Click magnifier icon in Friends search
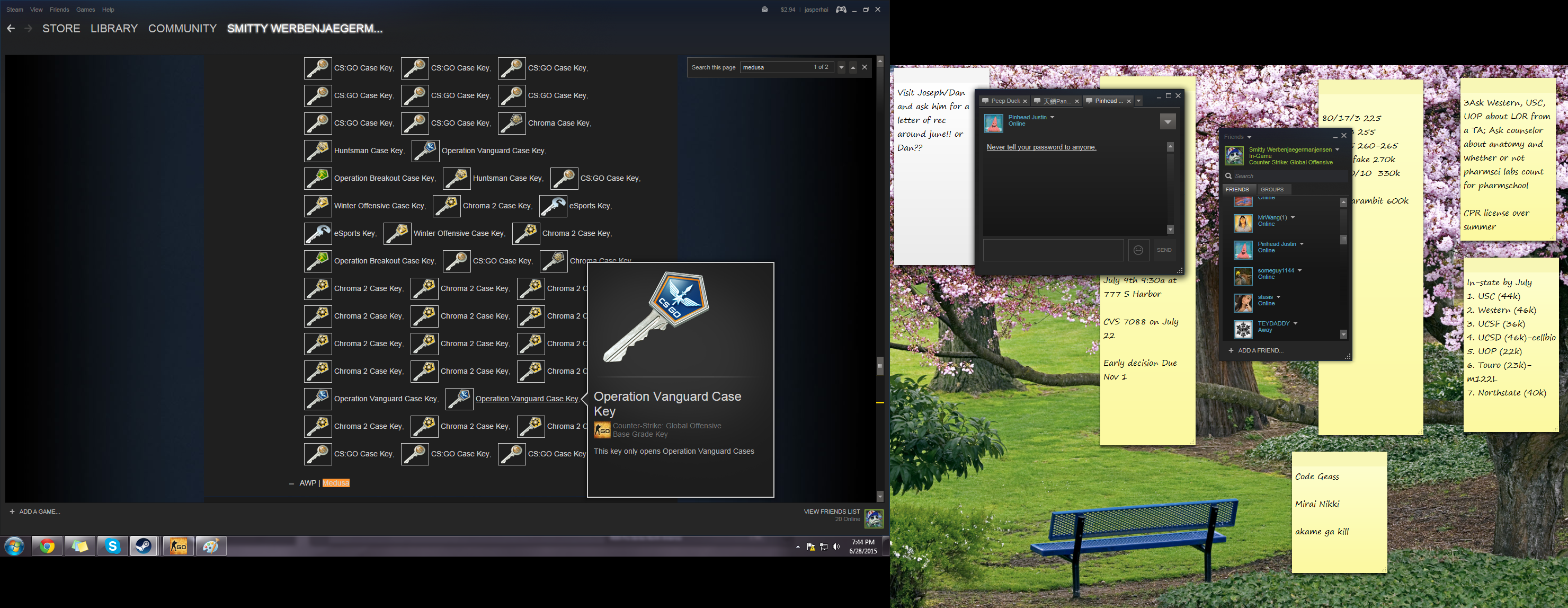 1228,176
